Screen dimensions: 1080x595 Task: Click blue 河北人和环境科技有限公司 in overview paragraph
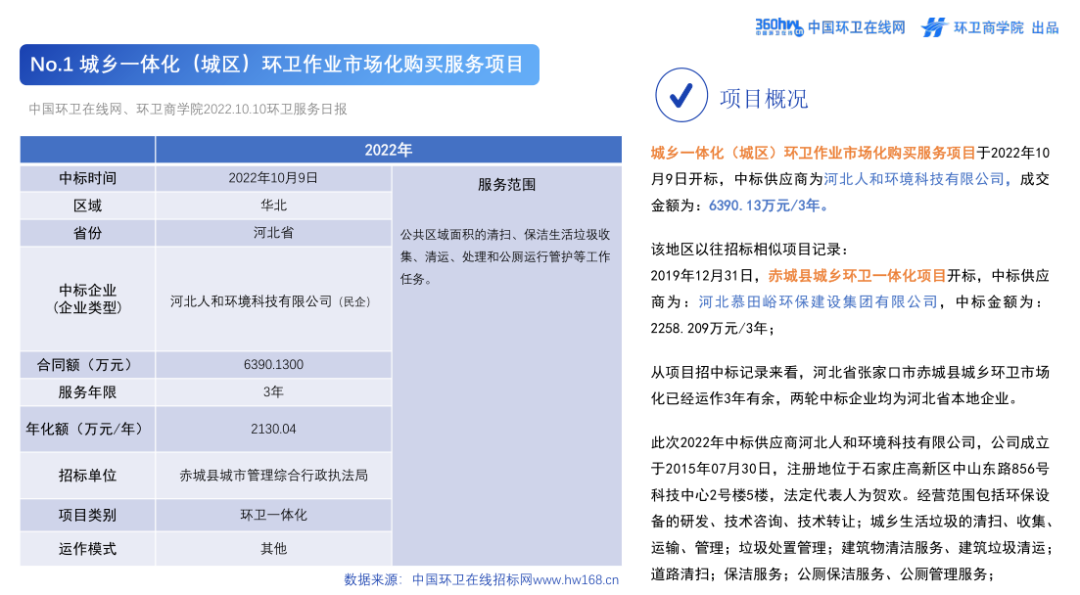click(x=913, y=179)
